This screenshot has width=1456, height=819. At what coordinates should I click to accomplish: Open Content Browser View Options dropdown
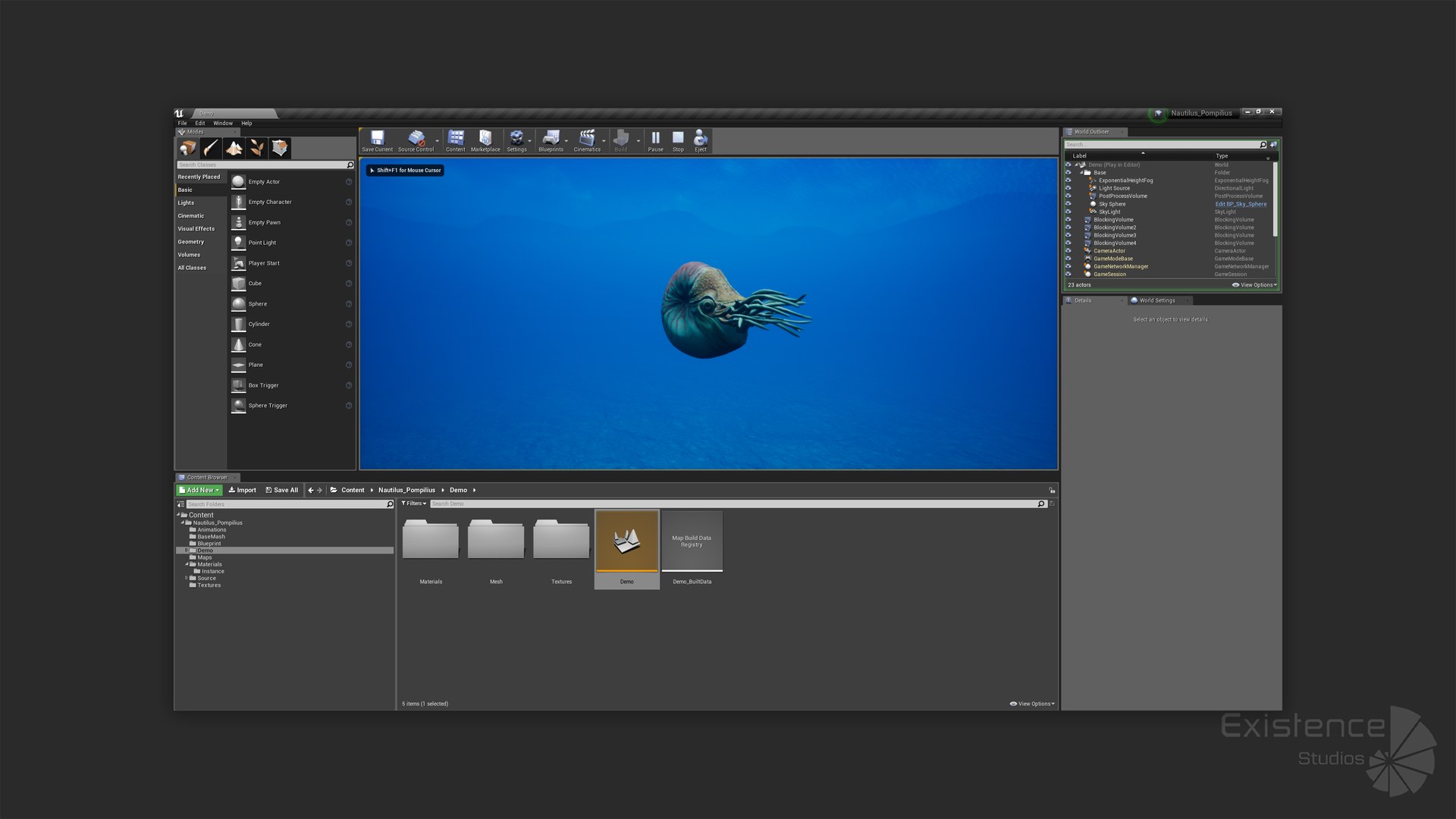point(1032,704)
